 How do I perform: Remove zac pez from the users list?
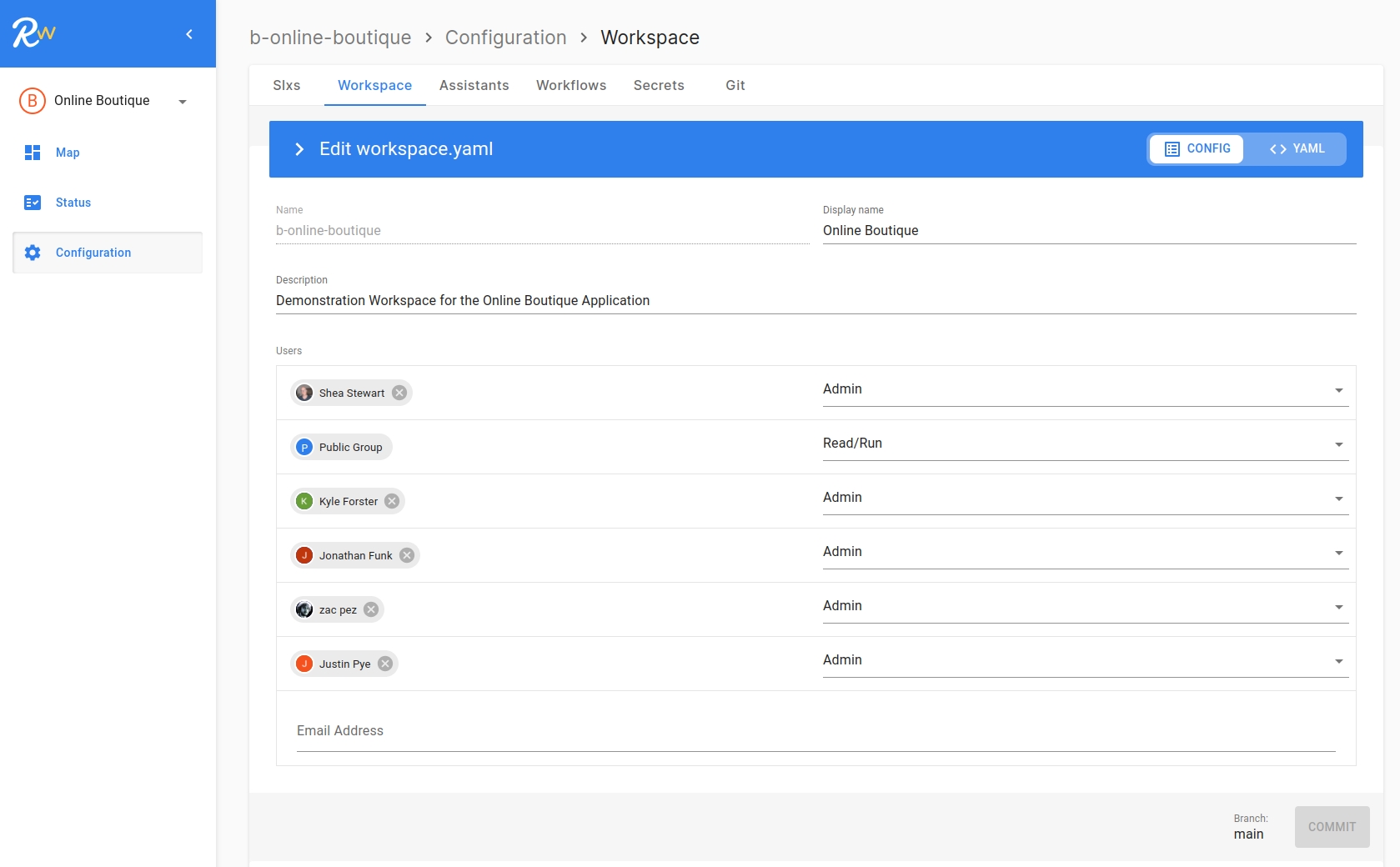[x=370, y=609]
